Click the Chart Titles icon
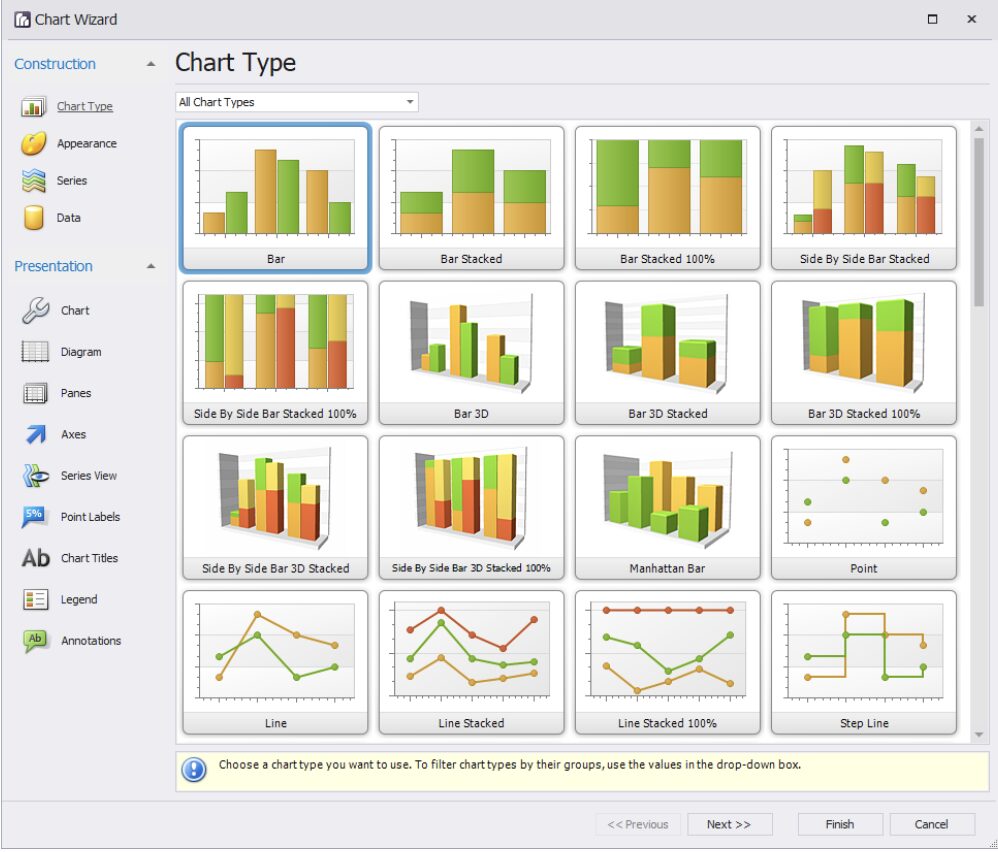 pos(36,558)
